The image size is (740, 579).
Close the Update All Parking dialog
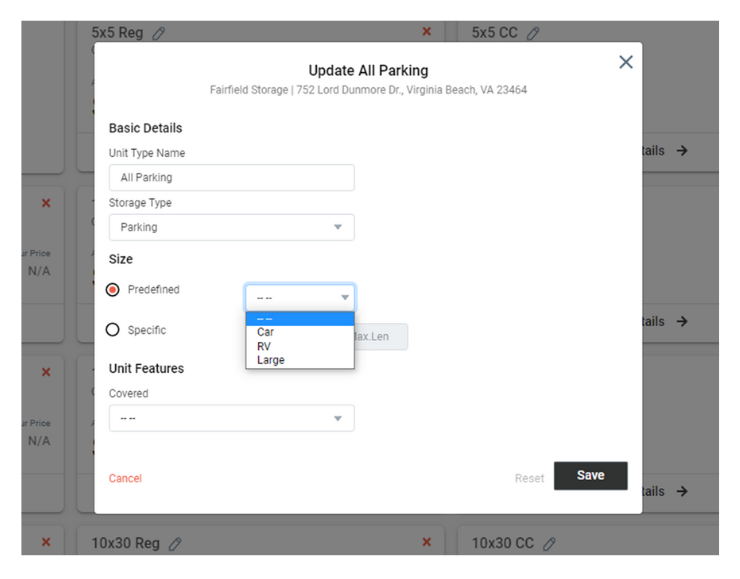tap(625, 62)
